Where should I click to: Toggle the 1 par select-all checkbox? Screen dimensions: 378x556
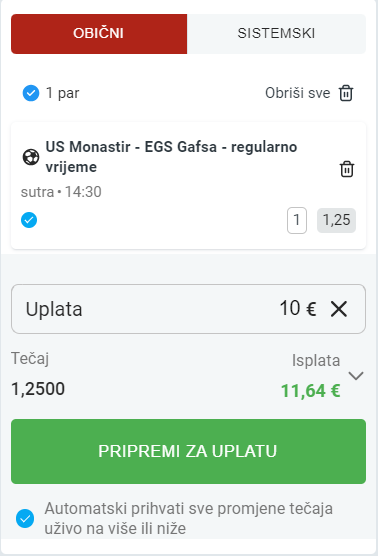pyautogui.click(x=31, y=93)
